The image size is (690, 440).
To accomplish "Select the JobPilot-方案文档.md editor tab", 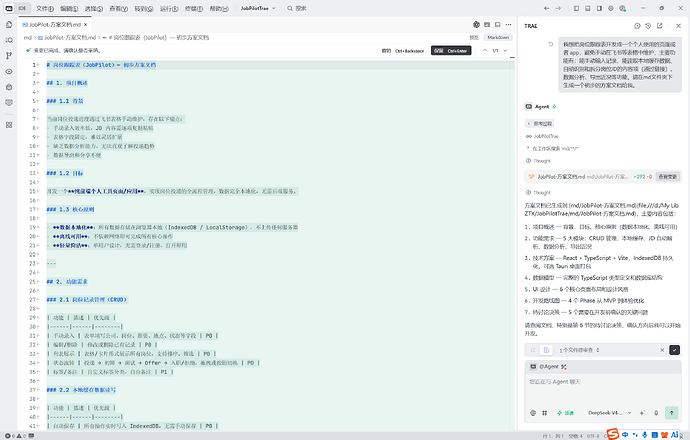I will point(55,25).
